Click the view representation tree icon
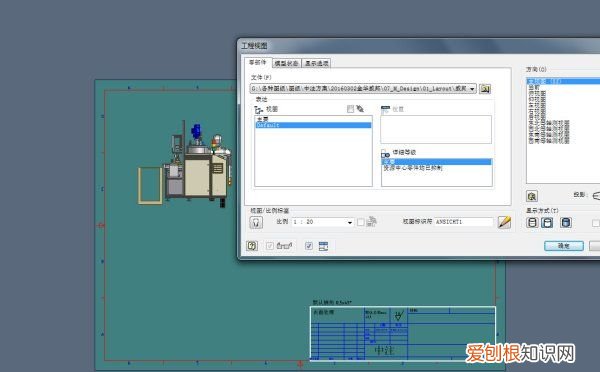The width and height of the screenshot is (600, 372). click(258, 110)
